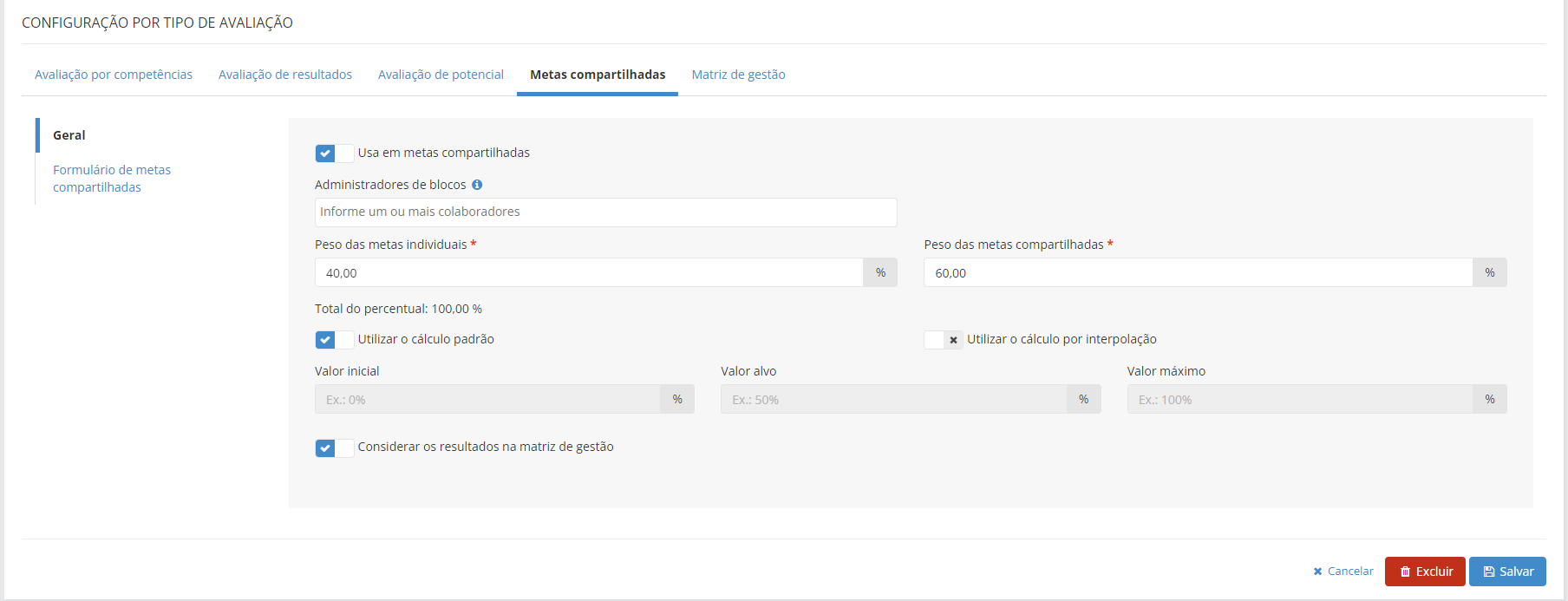This screenshot has width=1568, height=601.
Task: Select 'Geral' in the side menu
Action: pos(69,135)
